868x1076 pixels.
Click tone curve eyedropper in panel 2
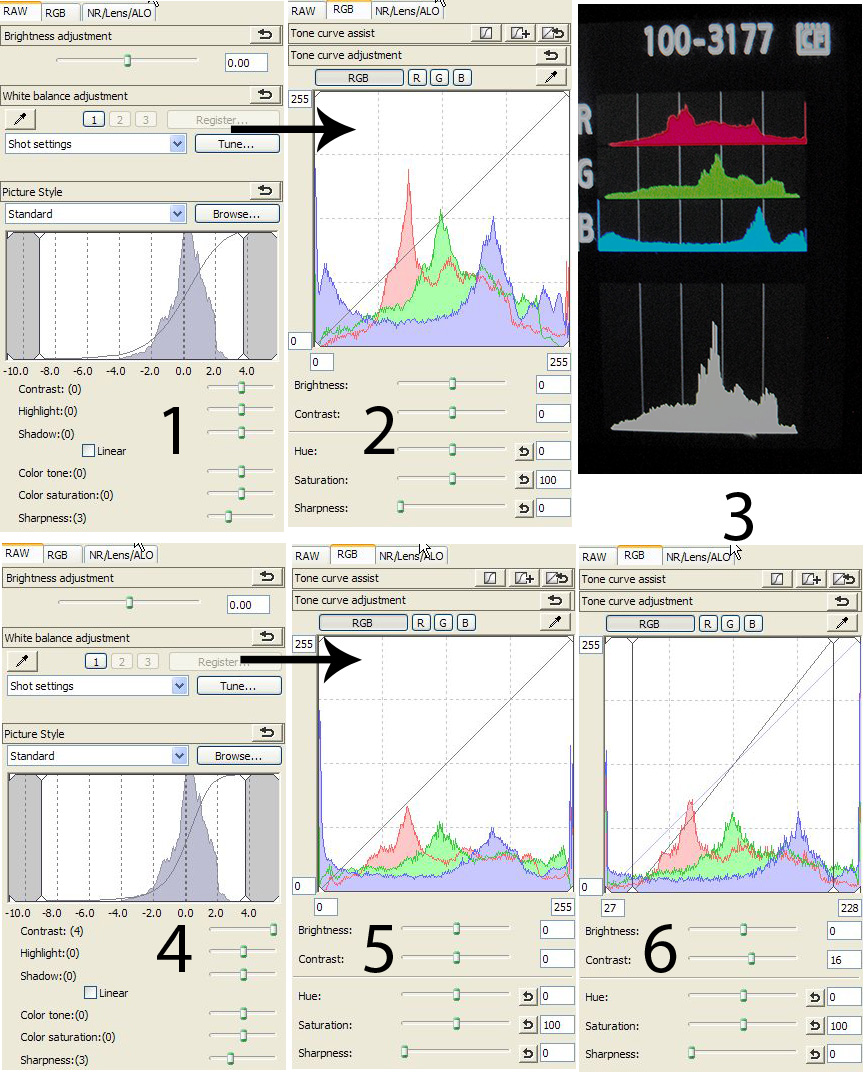pos(551,77)
